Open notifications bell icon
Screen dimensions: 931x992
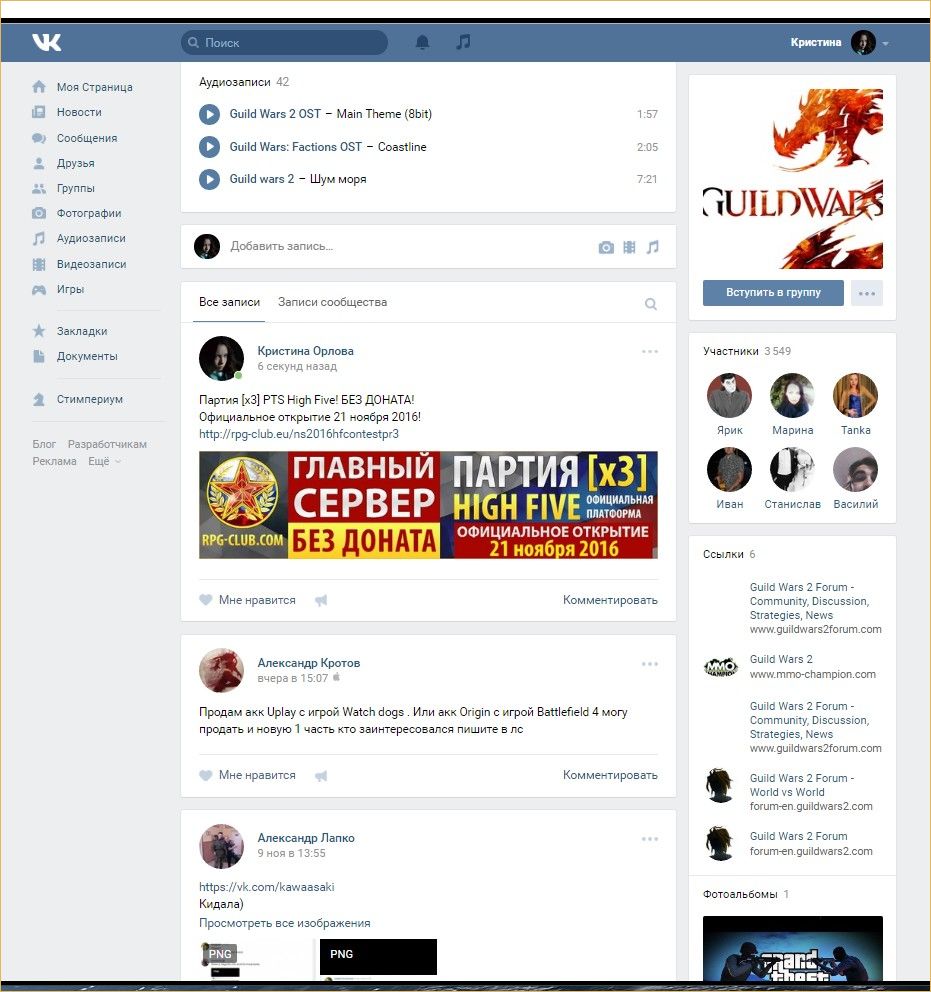[422, 42]
